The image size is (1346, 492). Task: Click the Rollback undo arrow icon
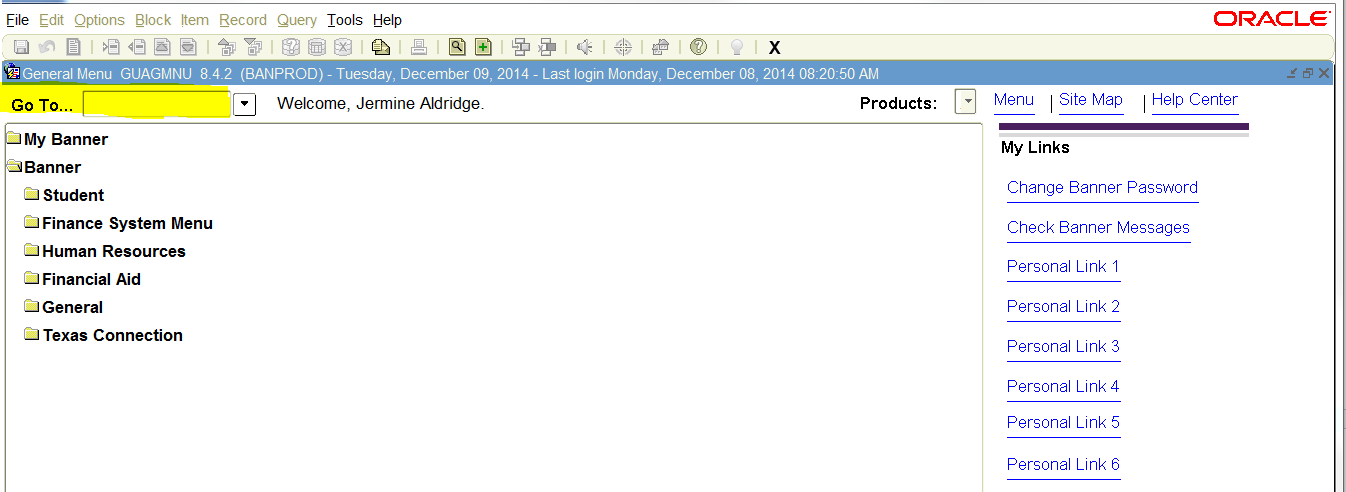(x=47, y=47)
